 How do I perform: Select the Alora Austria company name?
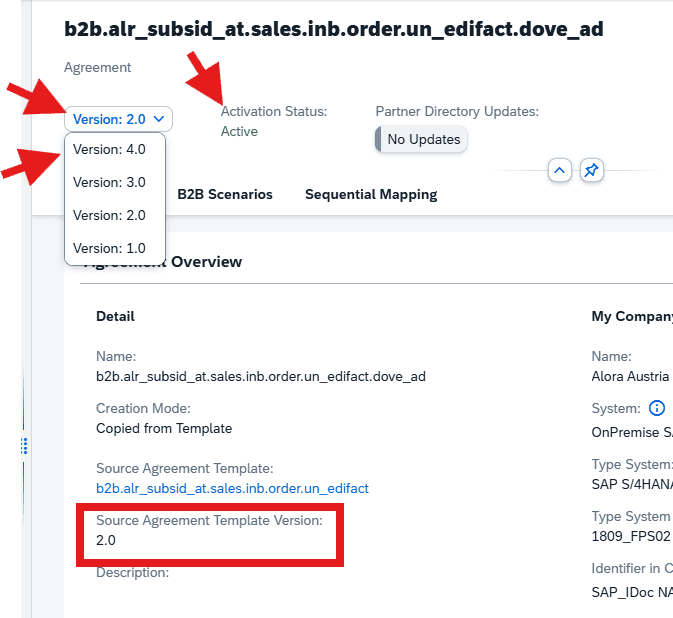630,376
